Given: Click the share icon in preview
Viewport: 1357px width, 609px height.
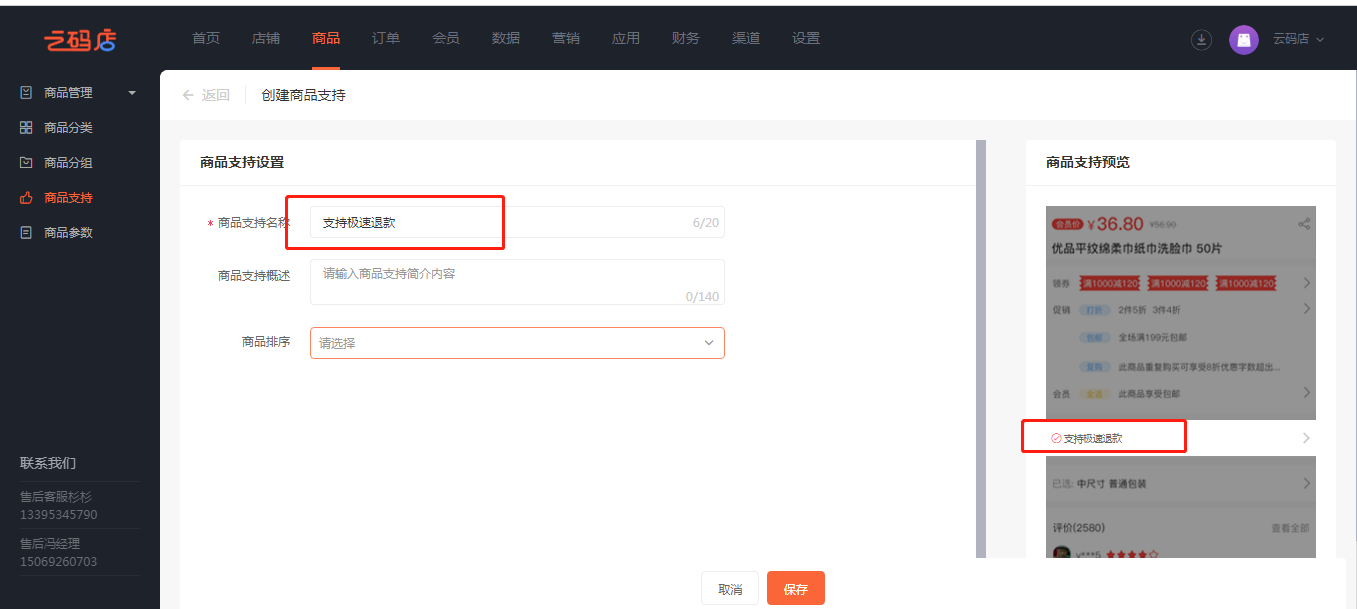Looking at the screenshot, I should click(1304, 224).
